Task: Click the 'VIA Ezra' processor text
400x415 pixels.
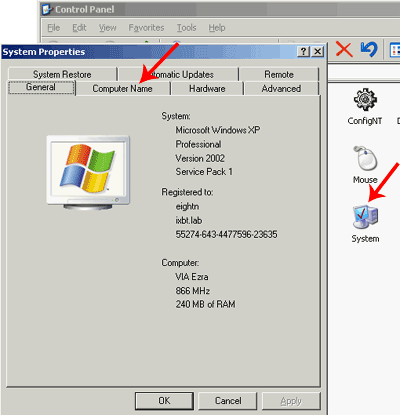Action: point(192,277)
